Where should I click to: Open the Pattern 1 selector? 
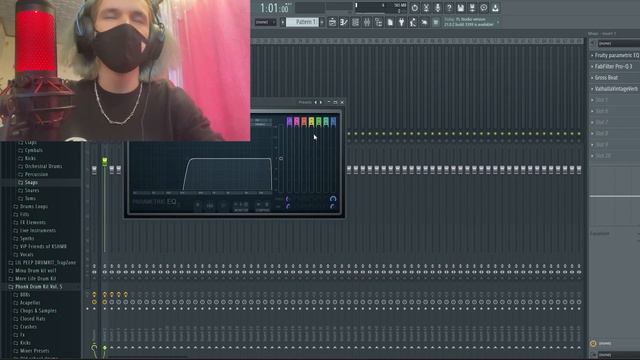click(x=302, y=22)
